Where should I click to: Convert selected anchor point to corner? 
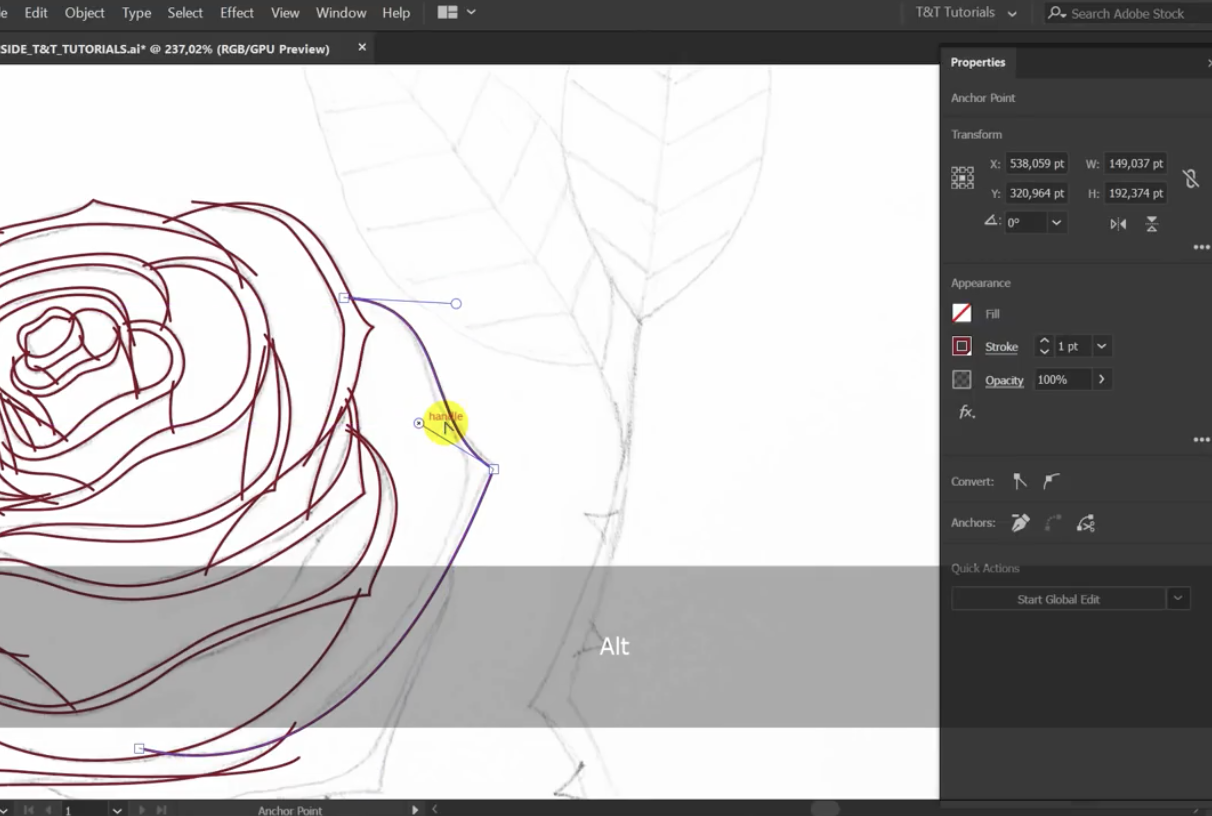click(1019, 481)
